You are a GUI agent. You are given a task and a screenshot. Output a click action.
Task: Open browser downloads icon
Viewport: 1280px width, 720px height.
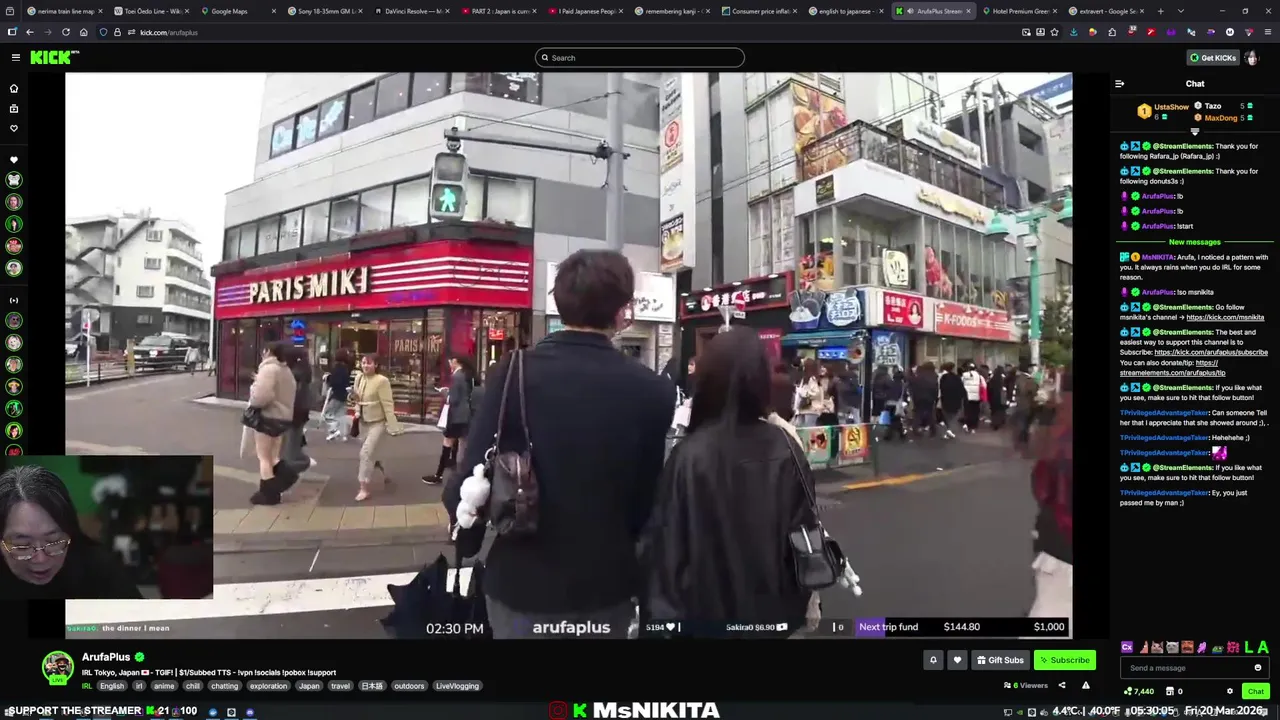click(1073, 32)
